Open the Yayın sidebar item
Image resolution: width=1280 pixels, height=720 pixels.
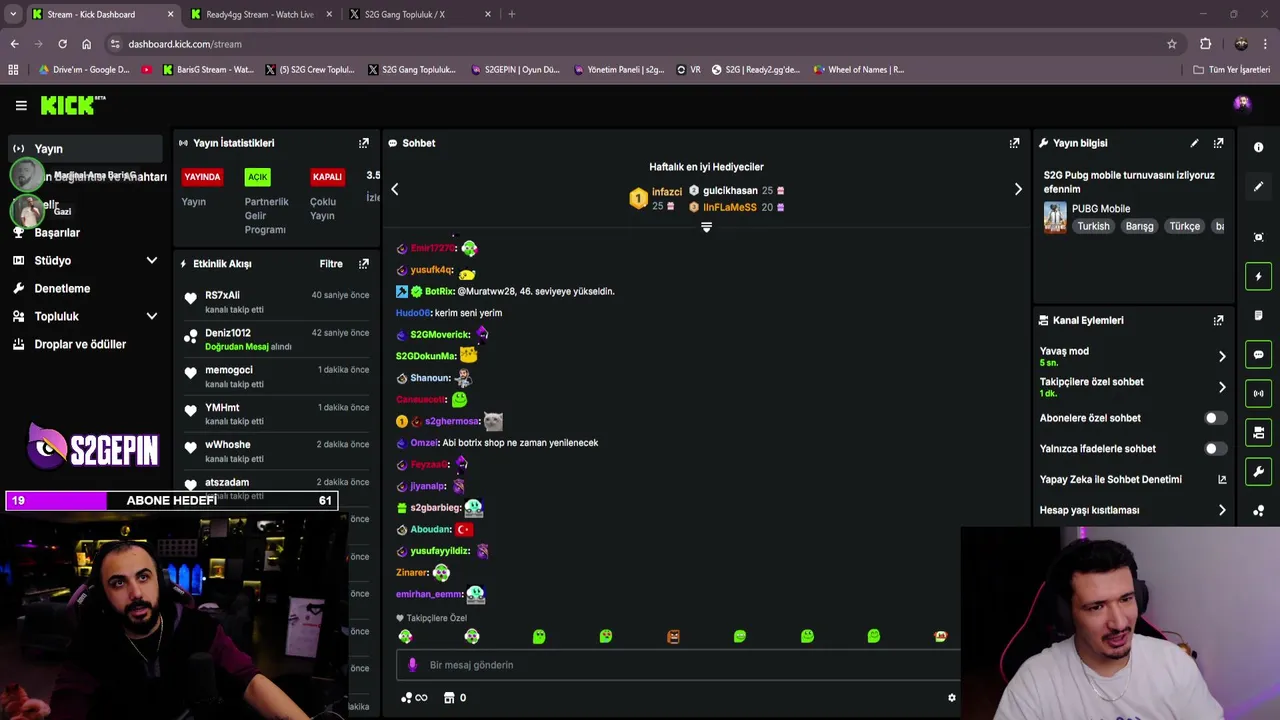pyautogui.click(x=84, y=149)
